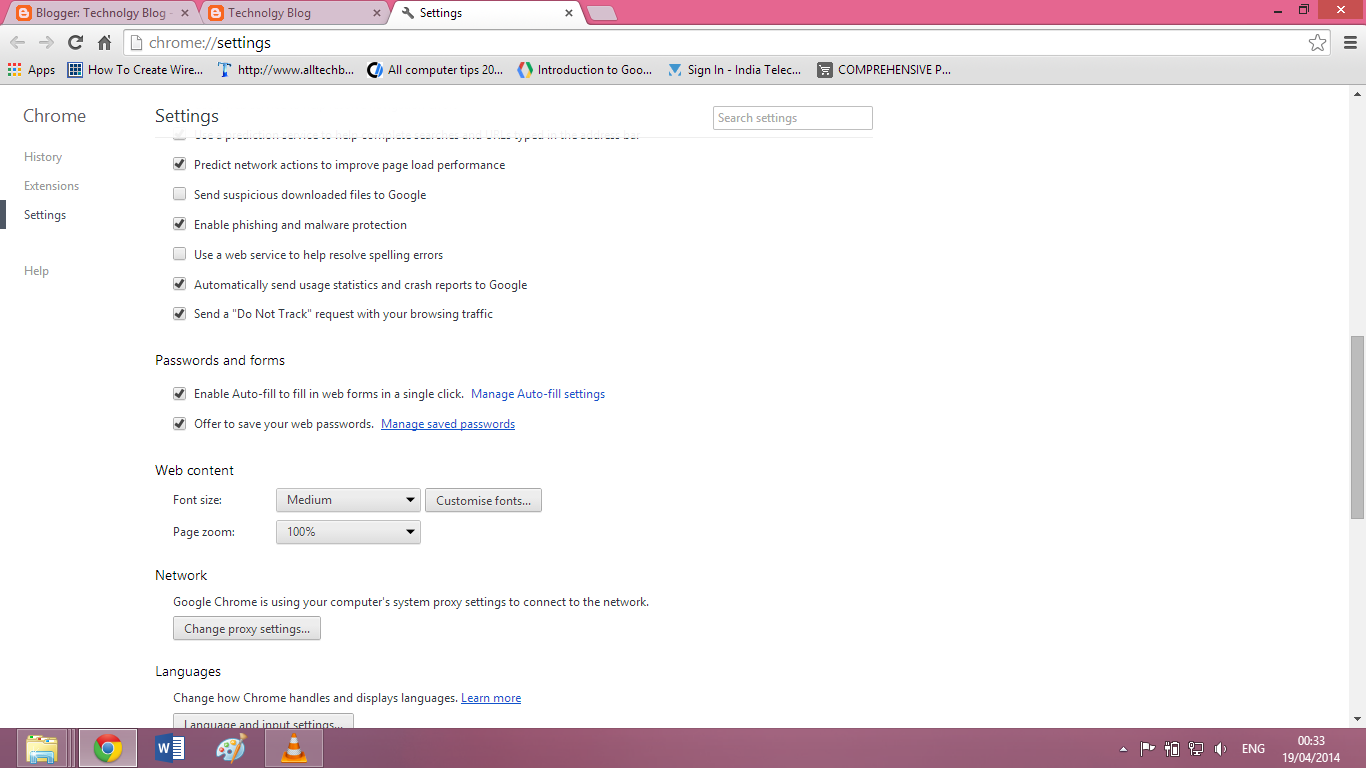Screen dimensions: 1366x768
Task: Open 'Manage Auto-fill settings' link
Action: [x=538, y=394]
